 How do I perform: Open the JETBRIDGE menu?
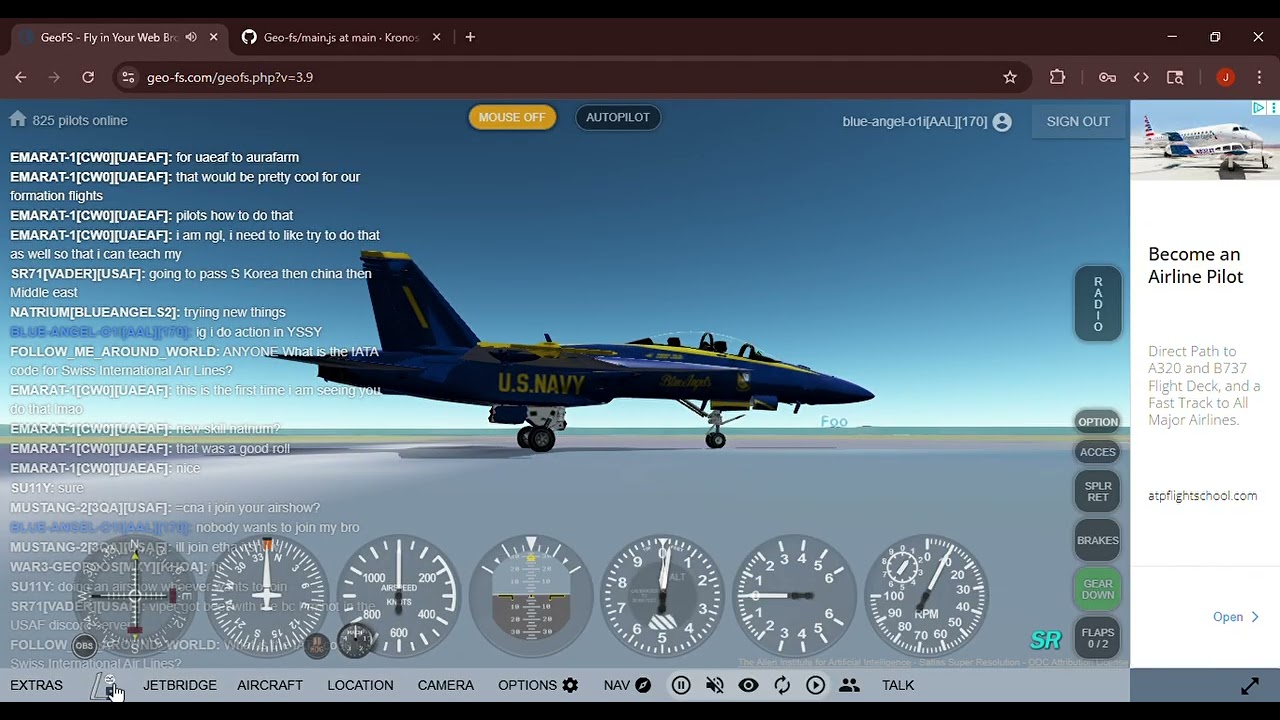click(x=180, y=685)
